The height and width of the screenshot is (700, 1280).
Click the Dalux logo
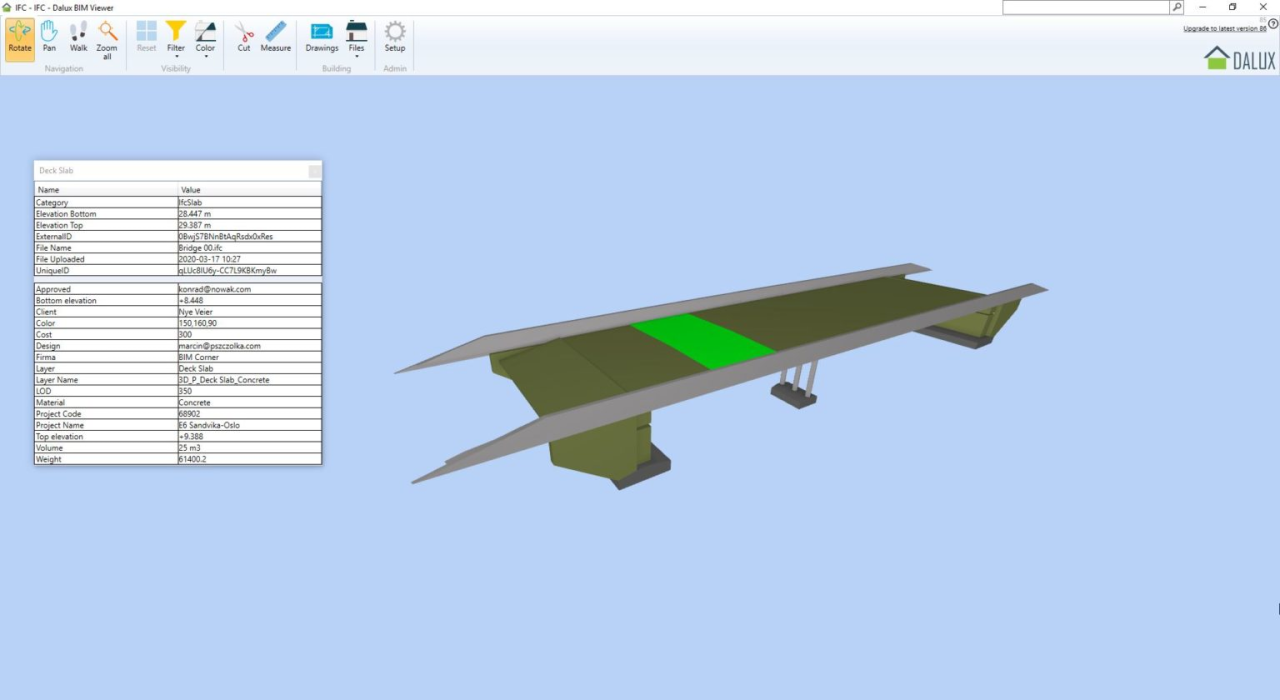(1240, 59)
